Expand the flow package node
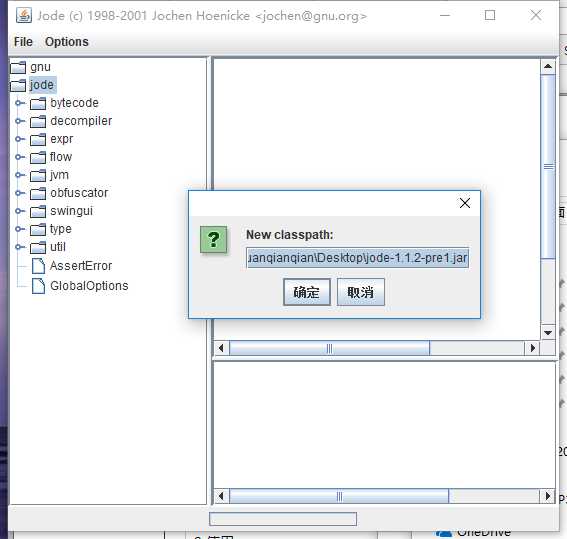 tap(19, 157)
